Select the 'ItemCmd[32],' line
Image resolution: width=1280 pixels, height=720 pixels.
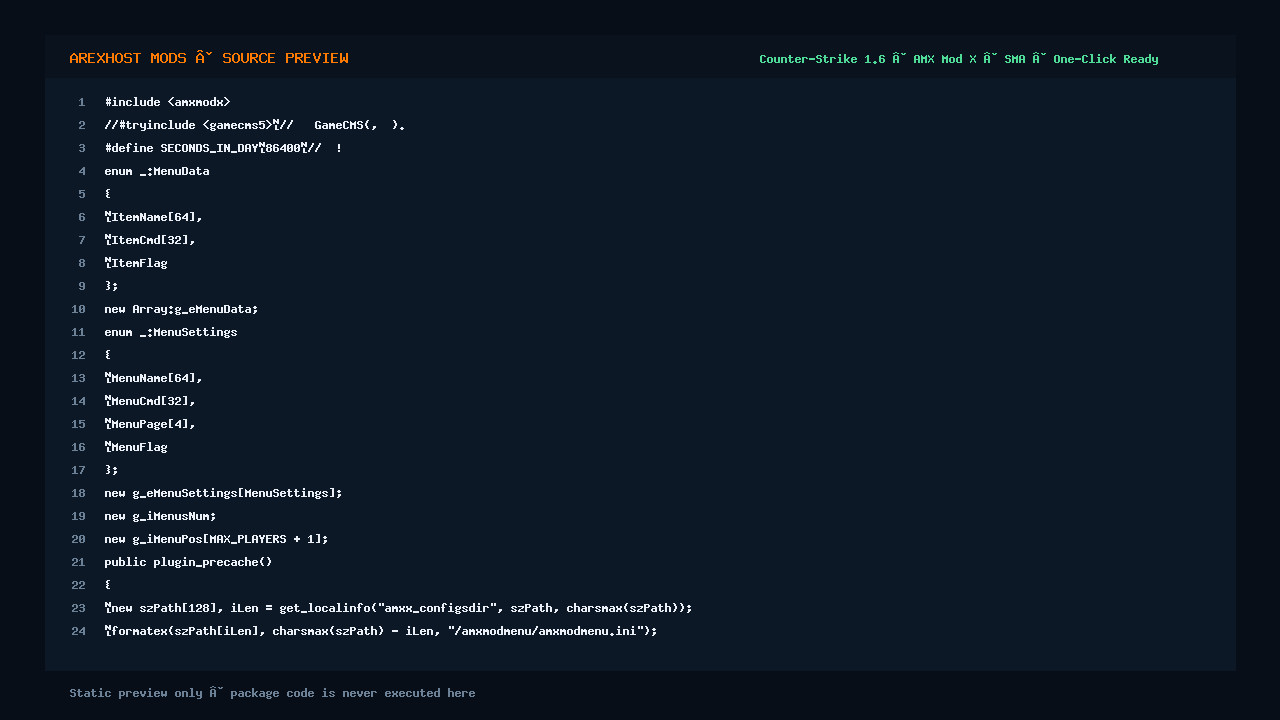click(150, 240)
